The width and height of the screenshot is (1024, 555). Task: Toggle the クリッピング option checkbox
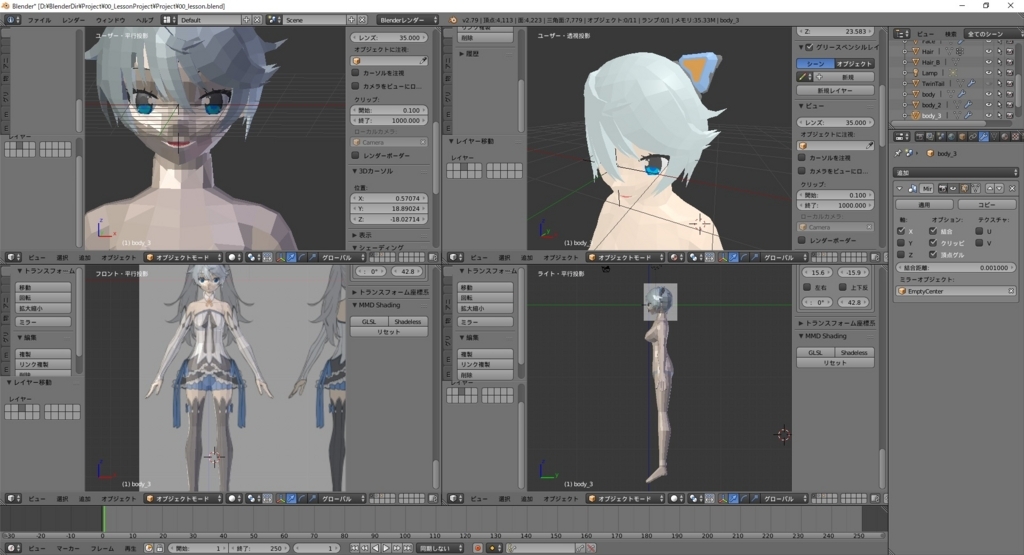(933, 243)
